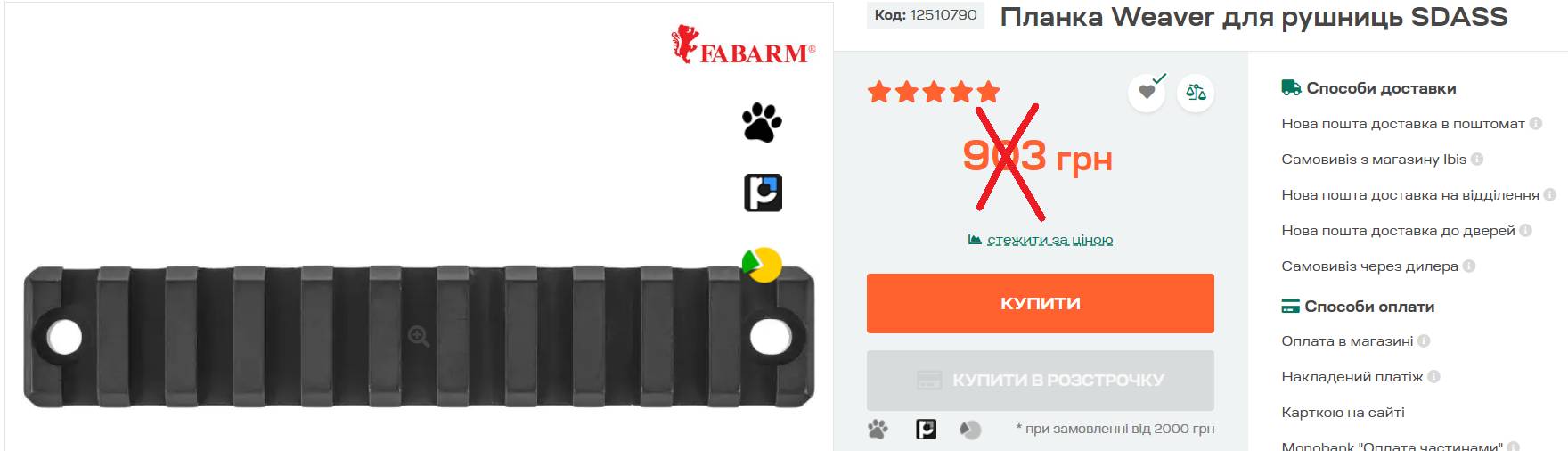Click the Fabarm brand logo
This screenshot has height=451, width=1568.
point(743,45)
